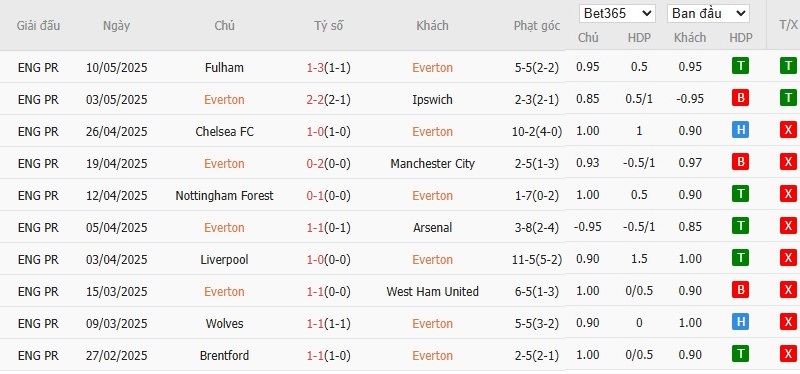Click the Tỷ số column header
The image size is (800, 374).
(x=328, y=26)
